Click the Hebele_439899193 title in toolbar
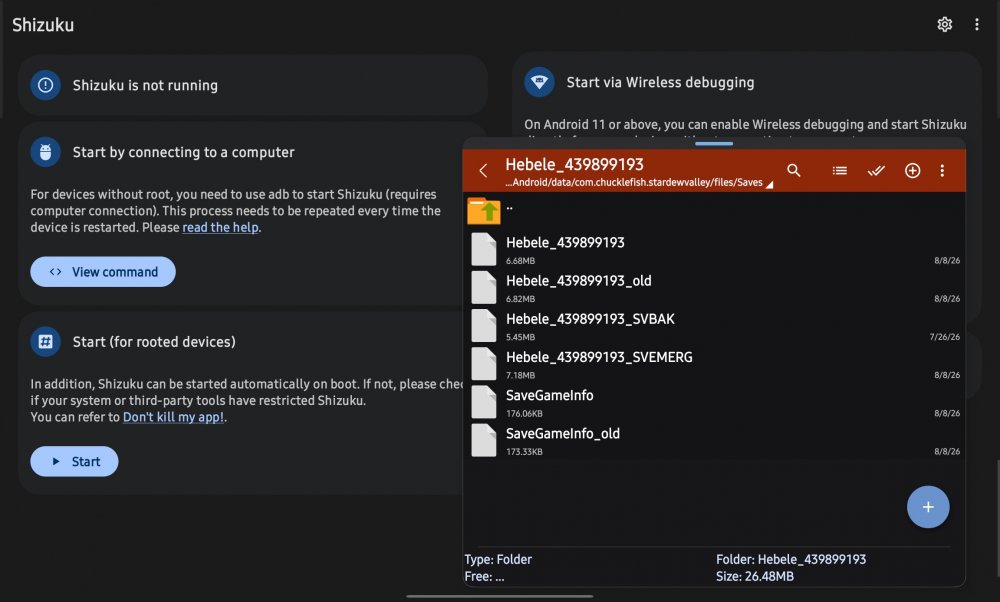1000x602 pixels. [574, 165]
